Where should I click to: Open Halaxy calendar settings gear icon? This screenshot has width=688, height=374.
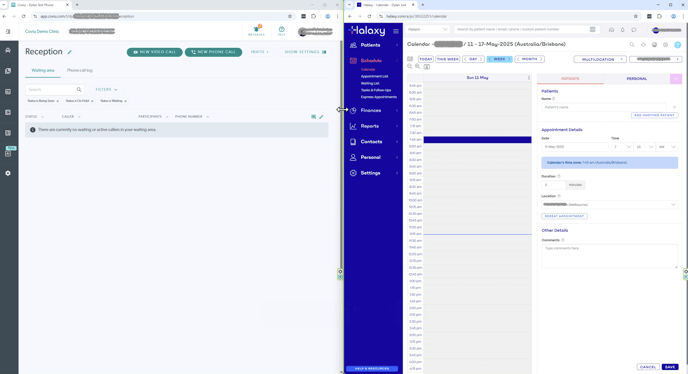click(666, 45)
